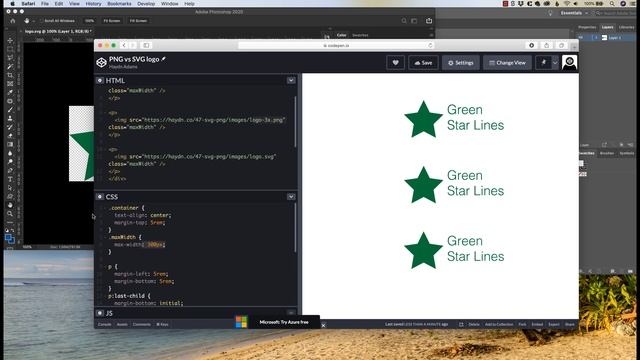Click Export in CodePen footer
640x360 pixels.
click(554, 324)
